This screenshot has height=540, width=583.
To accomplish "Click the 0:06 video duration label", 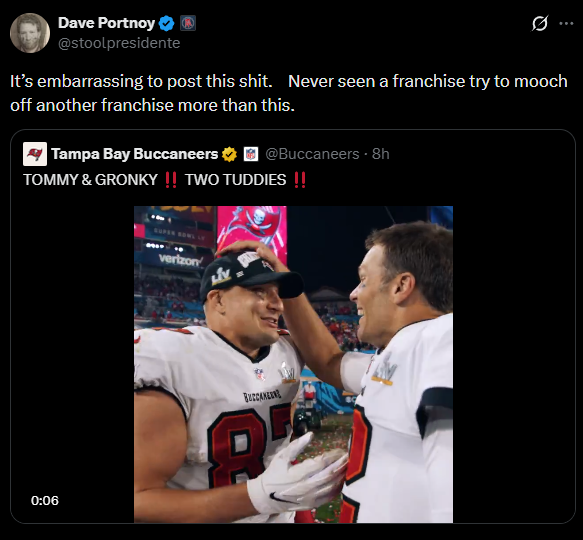I will (x=45, y=501).
